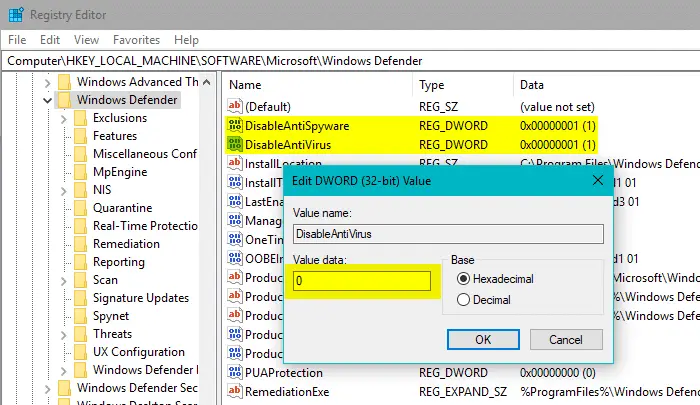The width and height of the screenshot is (700, 405).
Task: Click the (Default) string value icon
Action: point(235,106)
